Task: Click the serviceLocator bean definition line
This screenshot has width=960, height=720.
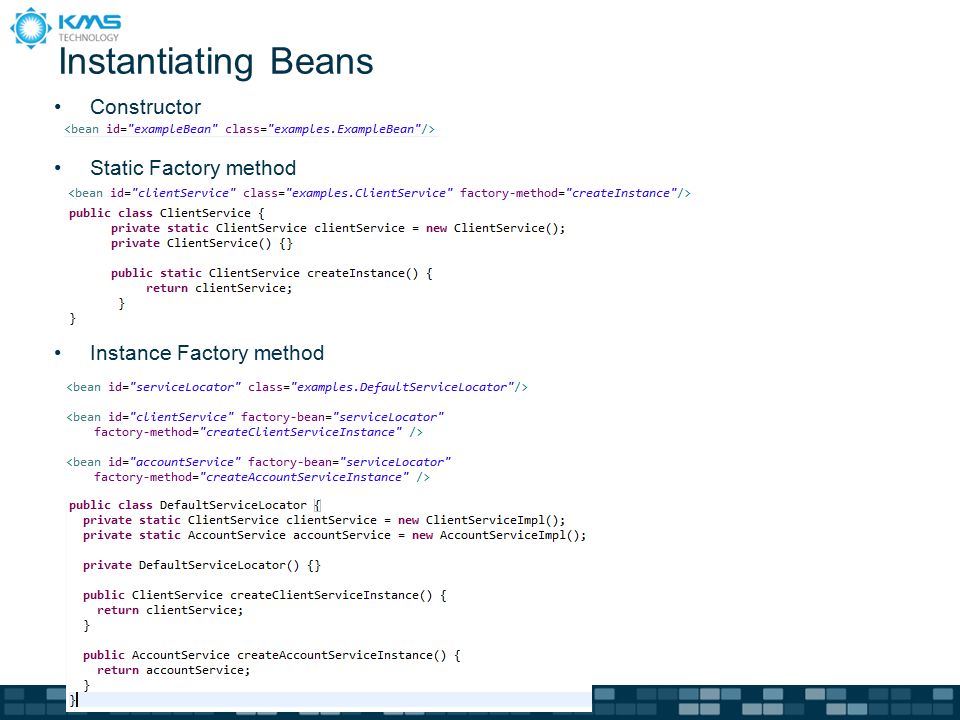Action: coord(297,387)
